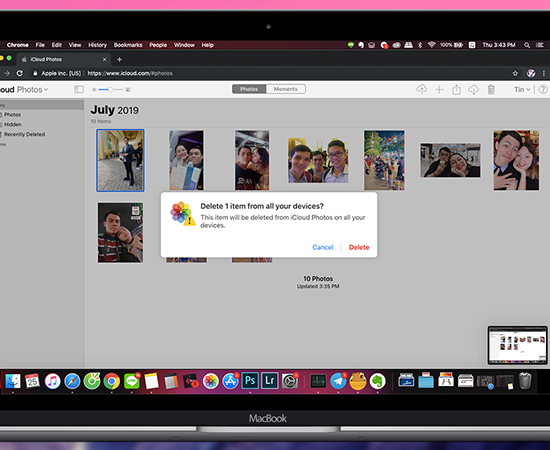Open the Bookmarks menu

pyautogui.click(x=128, y=45)
